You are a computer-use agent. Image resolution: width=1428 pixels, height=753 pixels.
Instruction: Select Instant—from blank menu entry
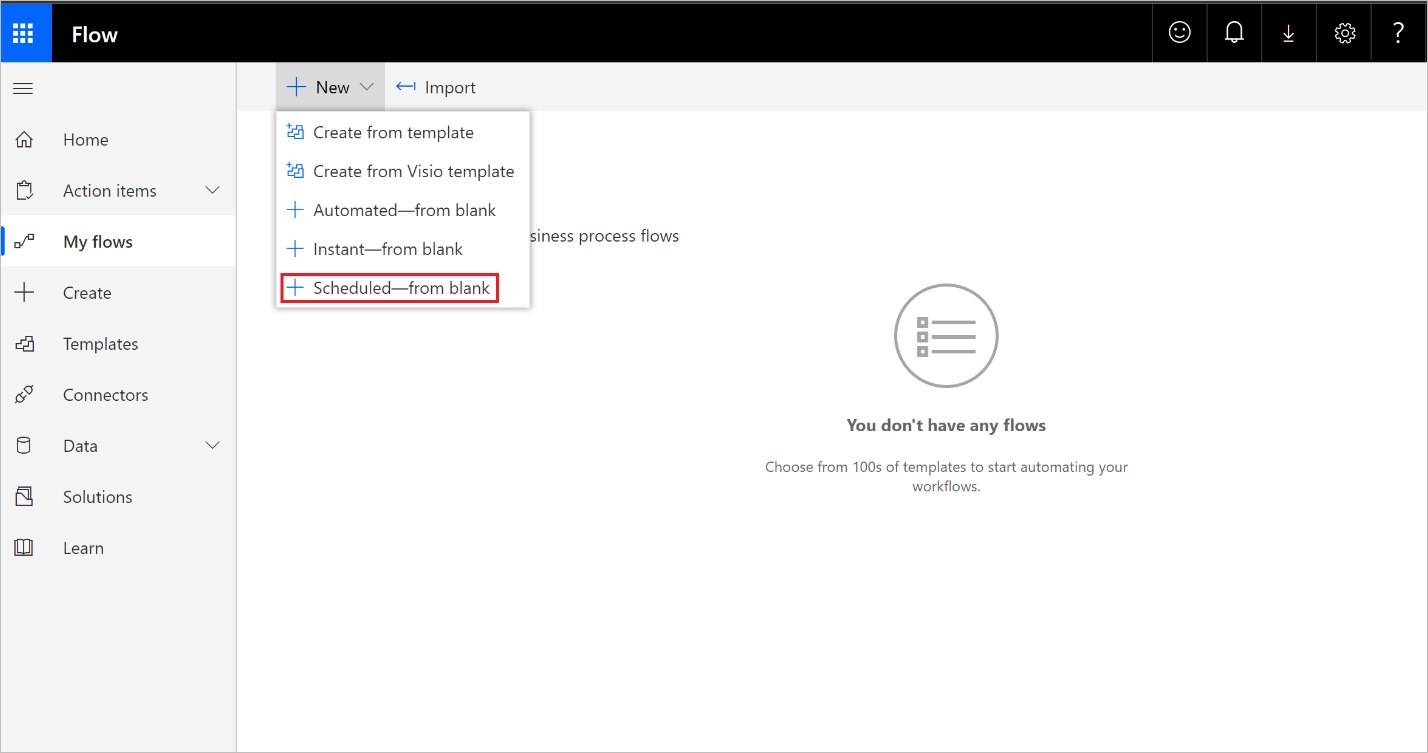pos(387,249)
